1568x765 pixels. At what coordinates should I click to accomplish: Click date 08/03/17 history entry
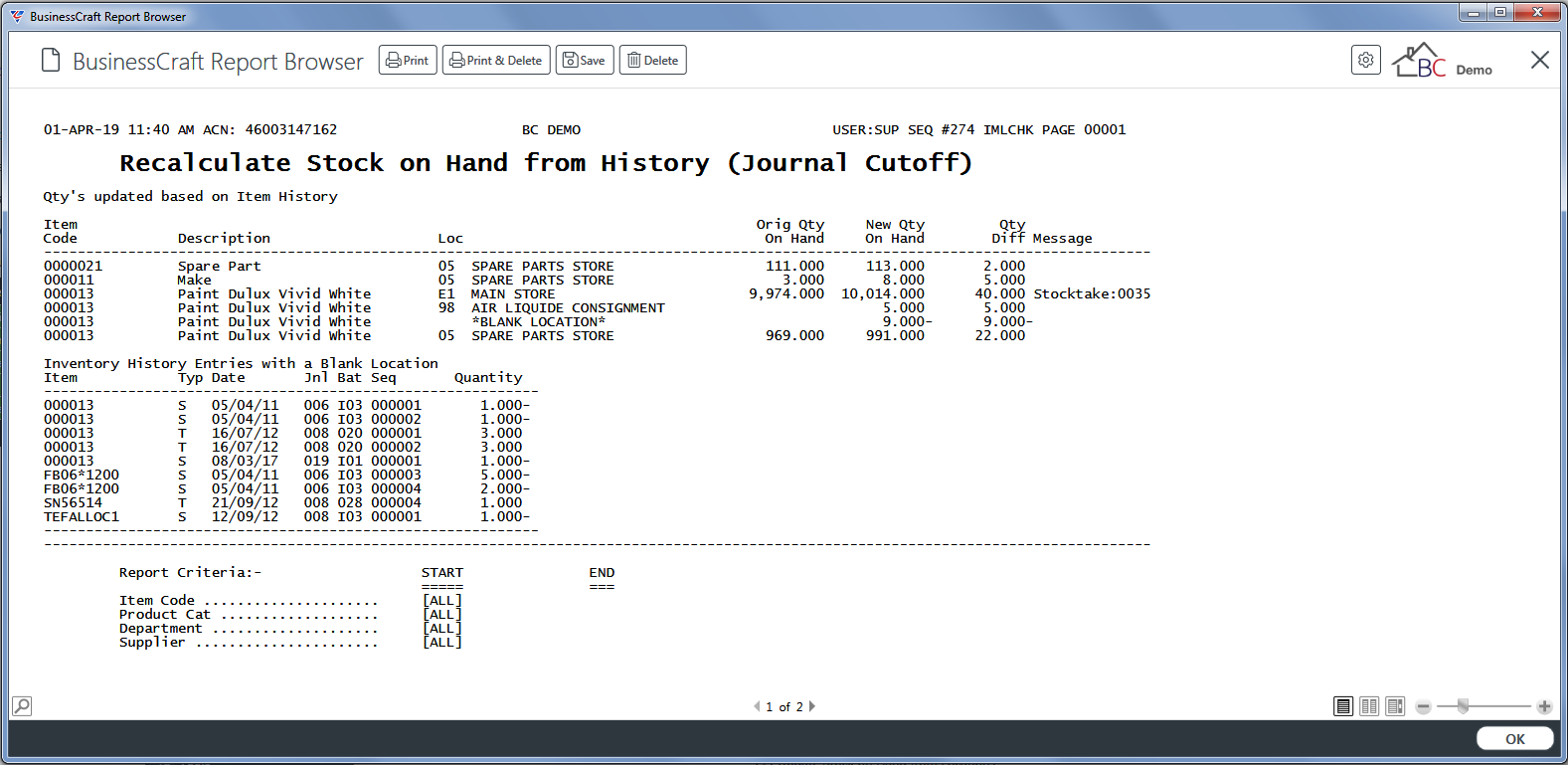245,462
